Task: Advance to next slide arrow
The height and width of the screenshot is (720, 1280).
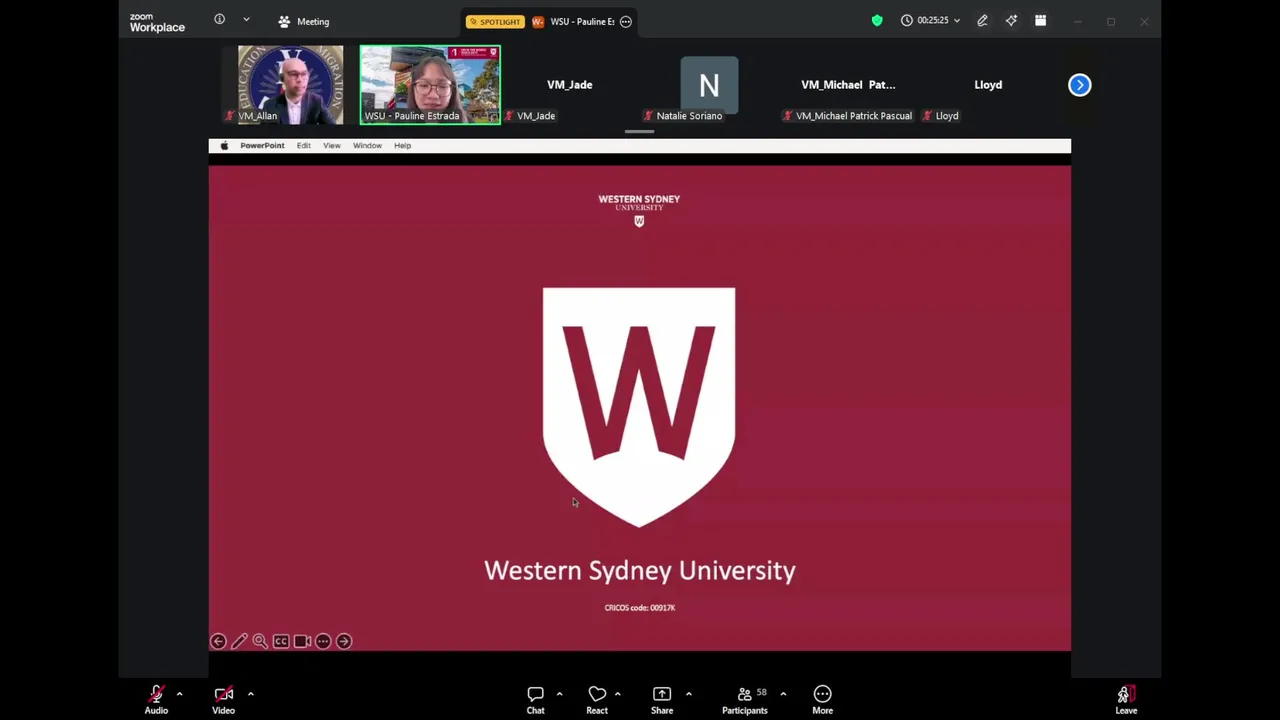Action: pos(344,641)
